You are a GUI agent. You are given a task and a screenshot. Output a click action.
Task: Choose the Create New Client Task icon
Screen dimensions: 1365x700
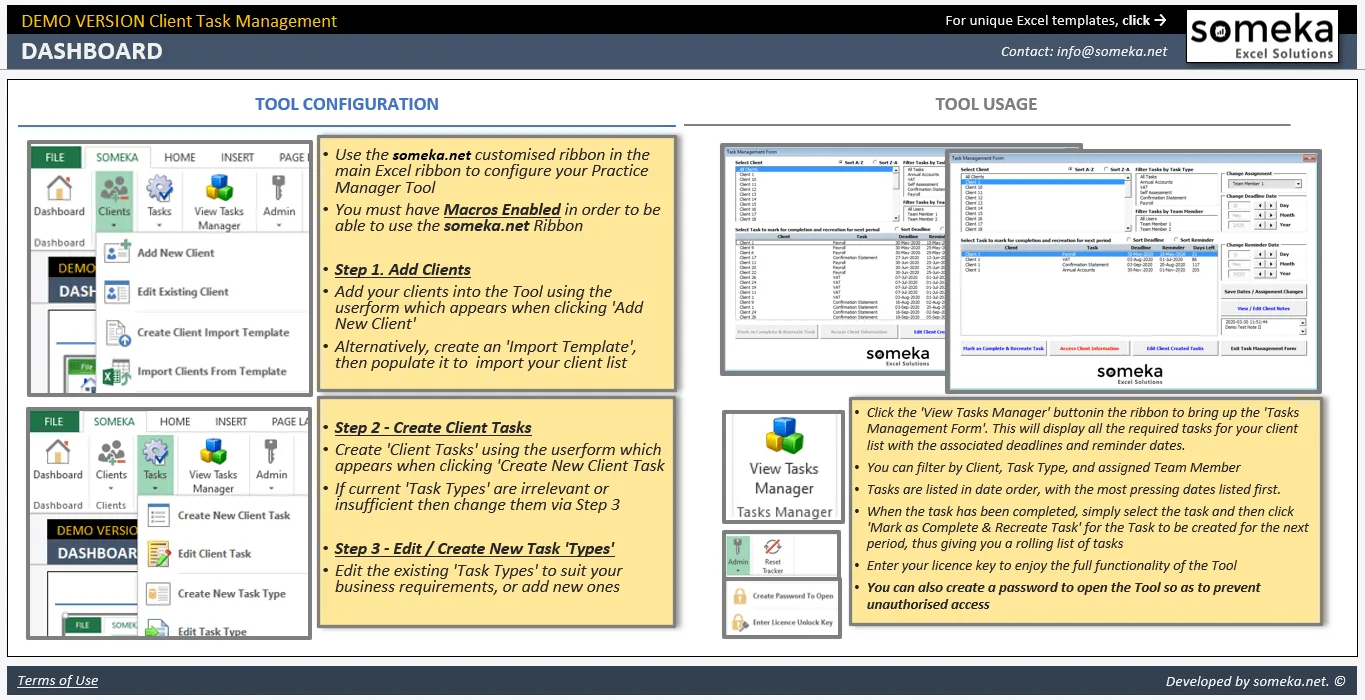[x=158, y=516]
